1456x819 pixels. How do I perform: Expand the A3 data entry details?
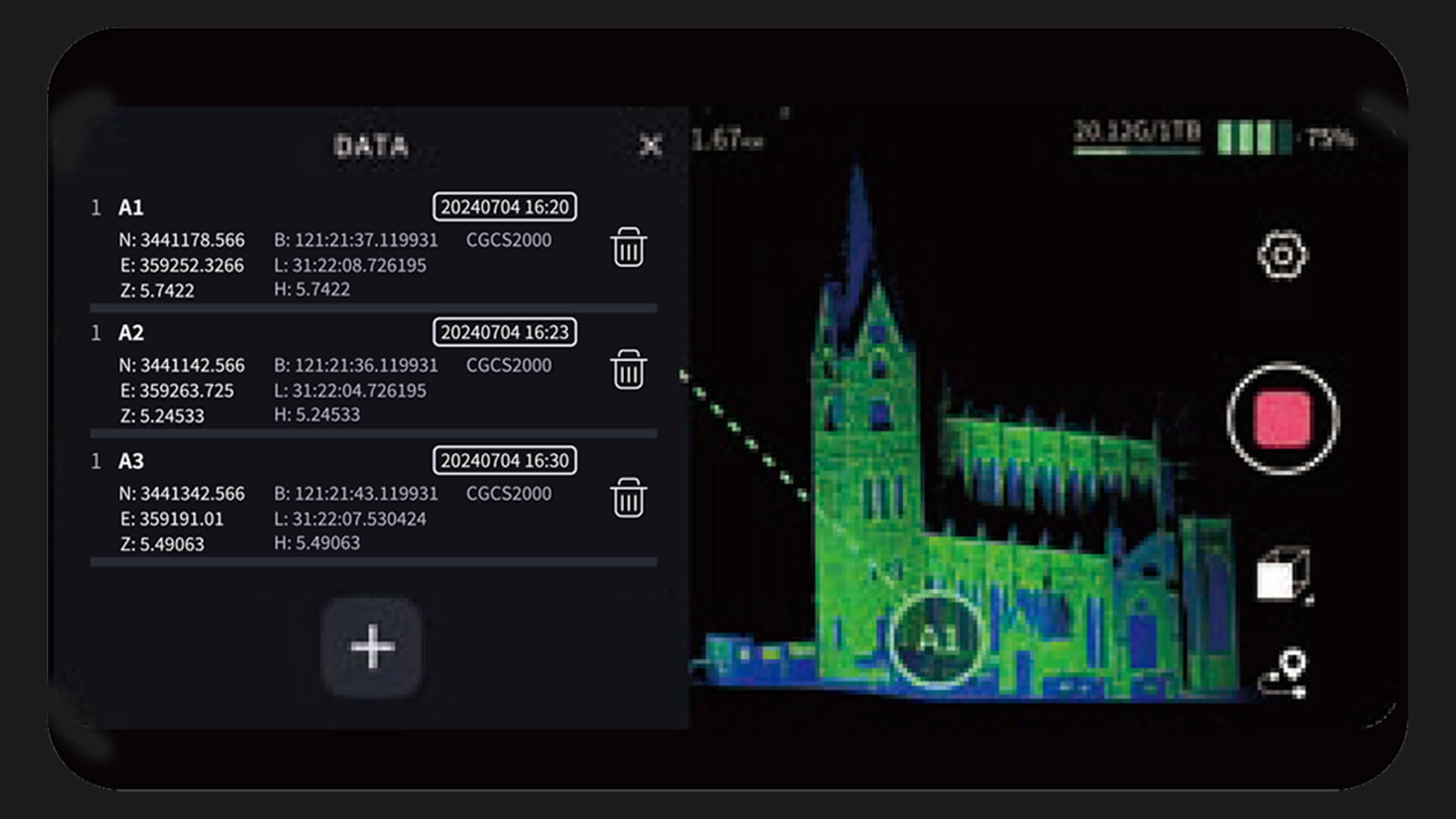point(130,460)
